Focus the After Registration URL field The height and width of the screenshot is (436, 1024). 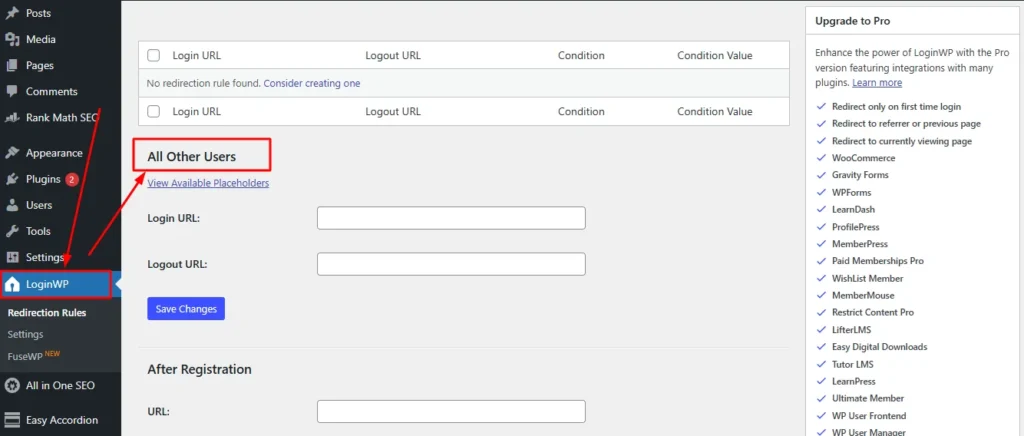[x=451, y=411]
